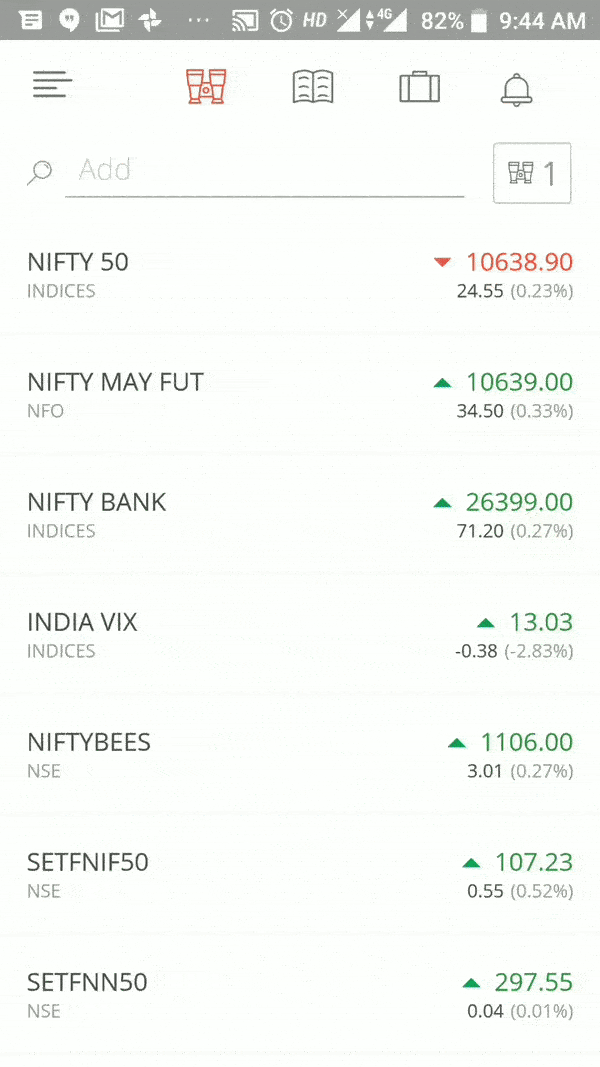Tap the INDIA VIX entry
Viewport: 600px width, 1067px height.
click(82, 623)
